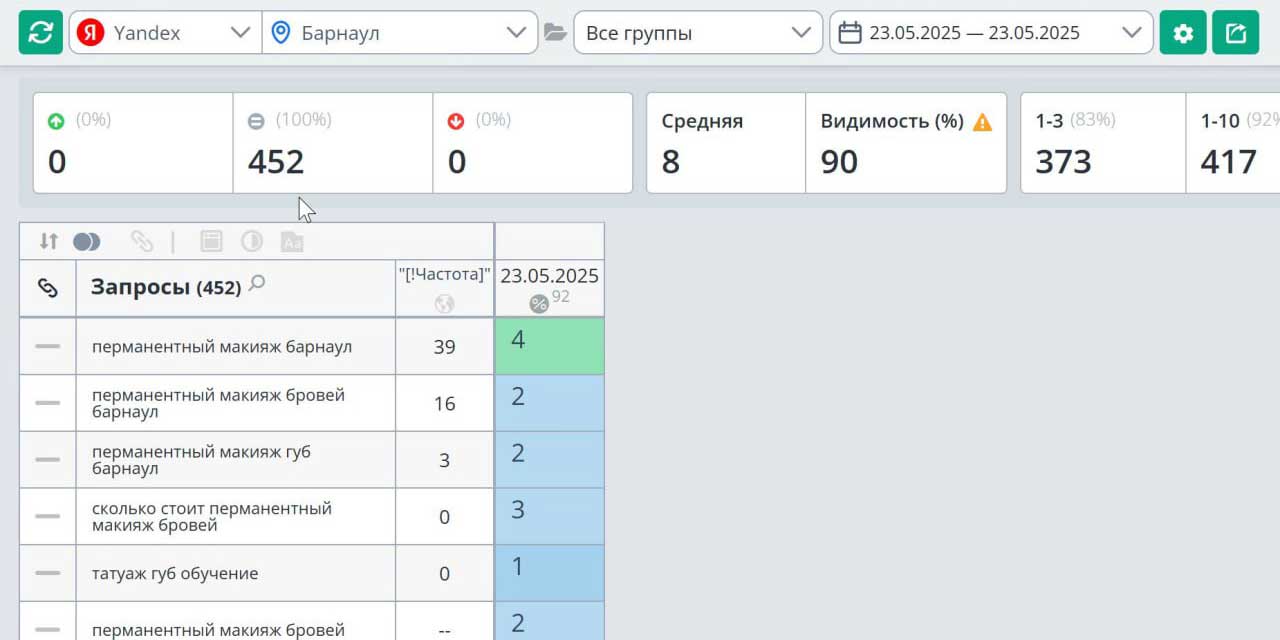Select the unchanged positions 452 card
Image resolution: width=1280 pixels, height=640 pixels.
point(332,143)
